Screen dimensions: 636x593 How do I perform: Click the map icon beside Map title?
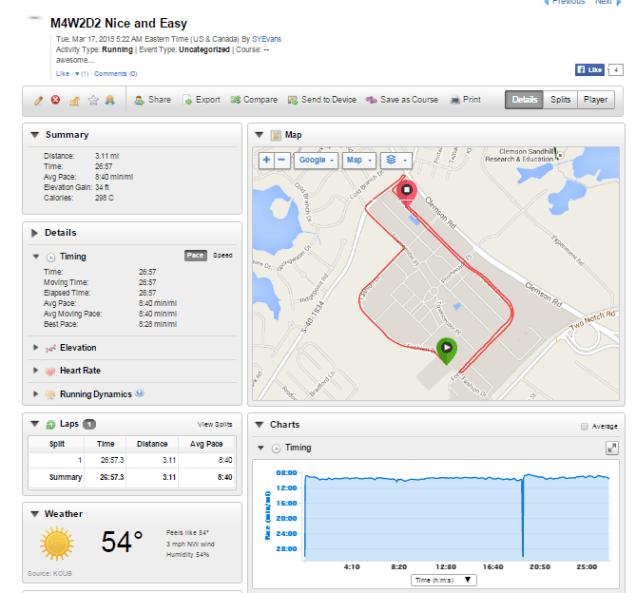click(276, 135)
